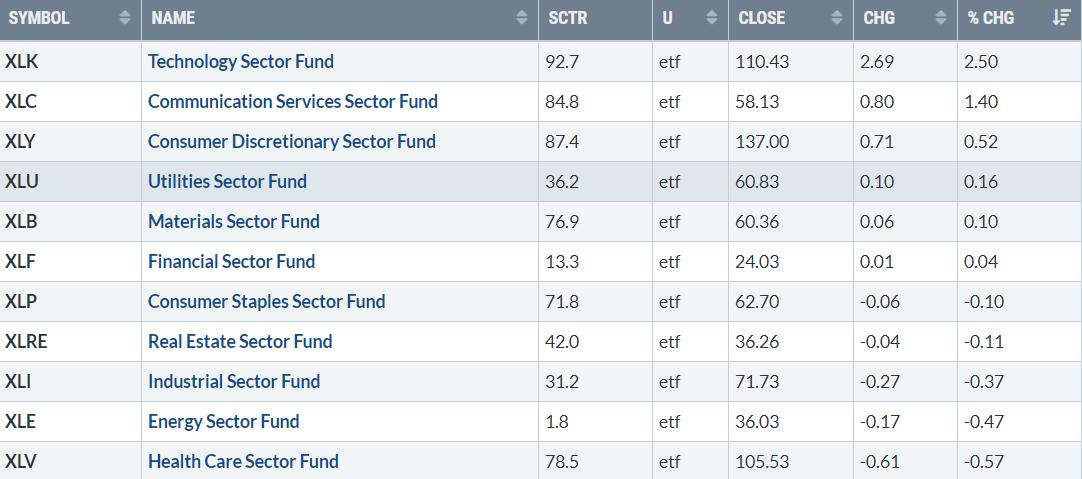Click the CLOSE column sort arrows icon
Screen dimensions: 1082x479
pyautogui.click(x=837, y=18)
